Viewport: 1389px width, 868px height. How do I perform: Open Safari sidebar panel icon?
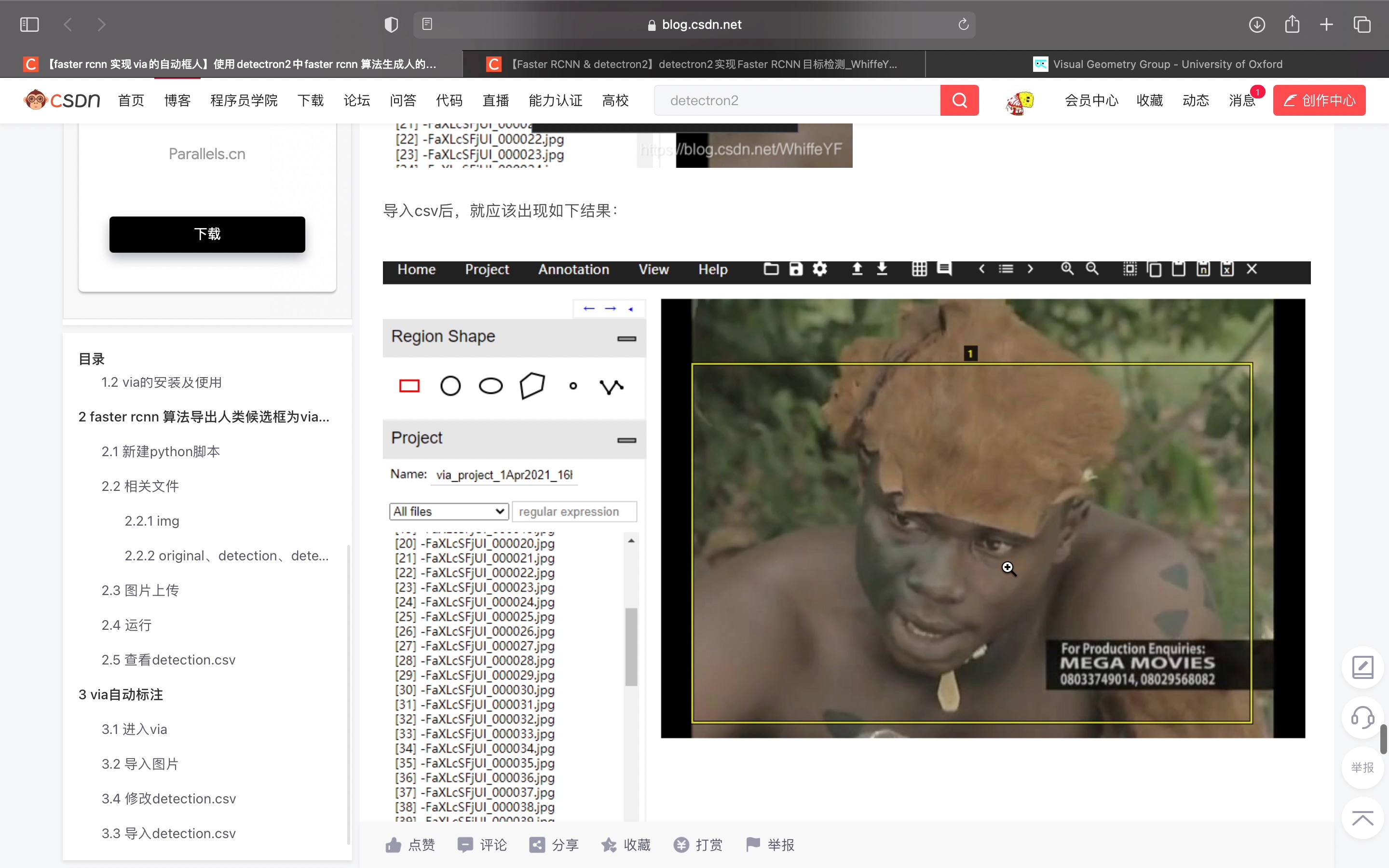coord(29,25)
